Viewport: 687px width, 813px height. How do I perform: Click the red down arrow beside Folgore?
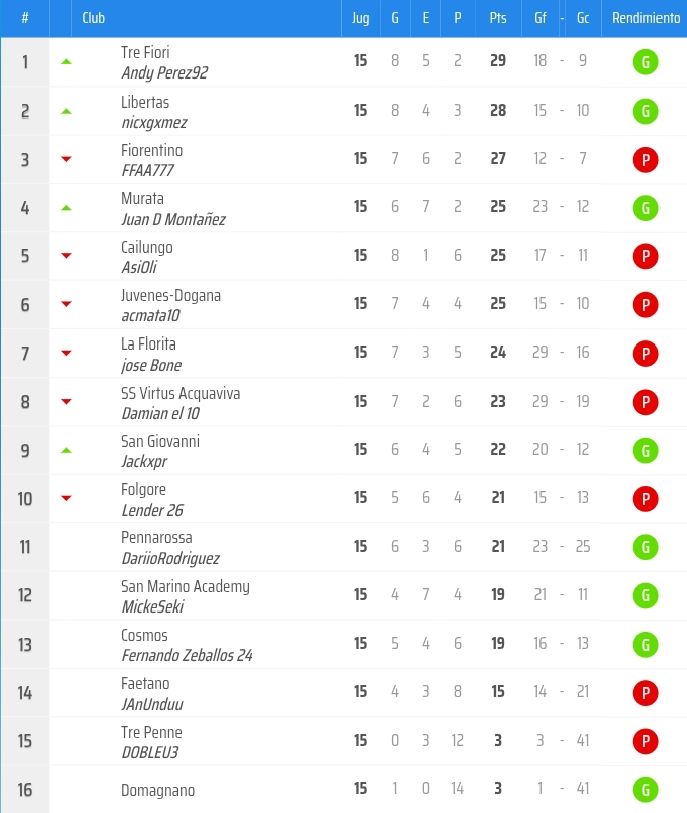[66, 498]
